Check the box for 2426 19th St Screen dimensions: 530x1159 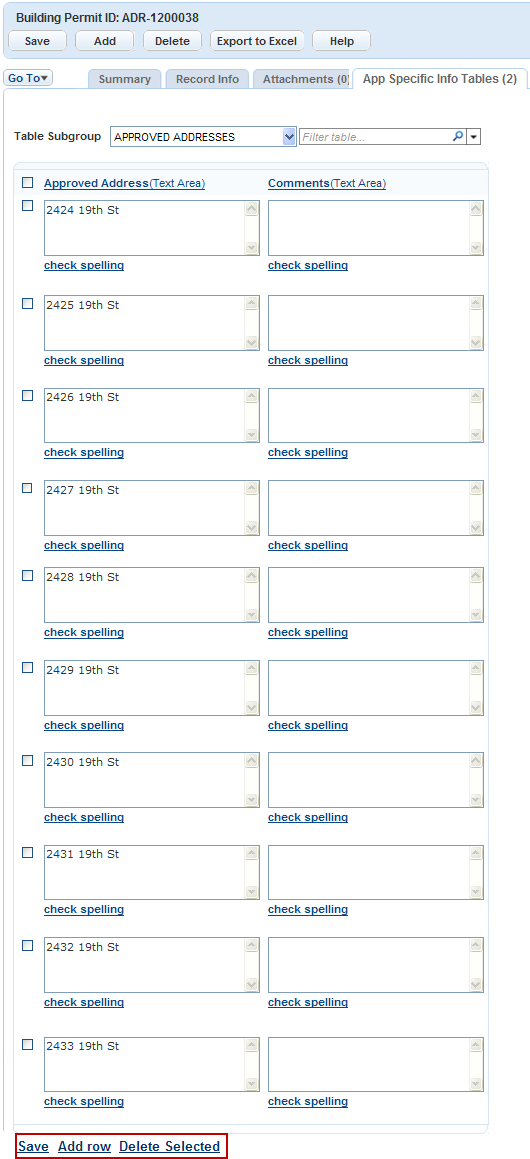point(27,395)
